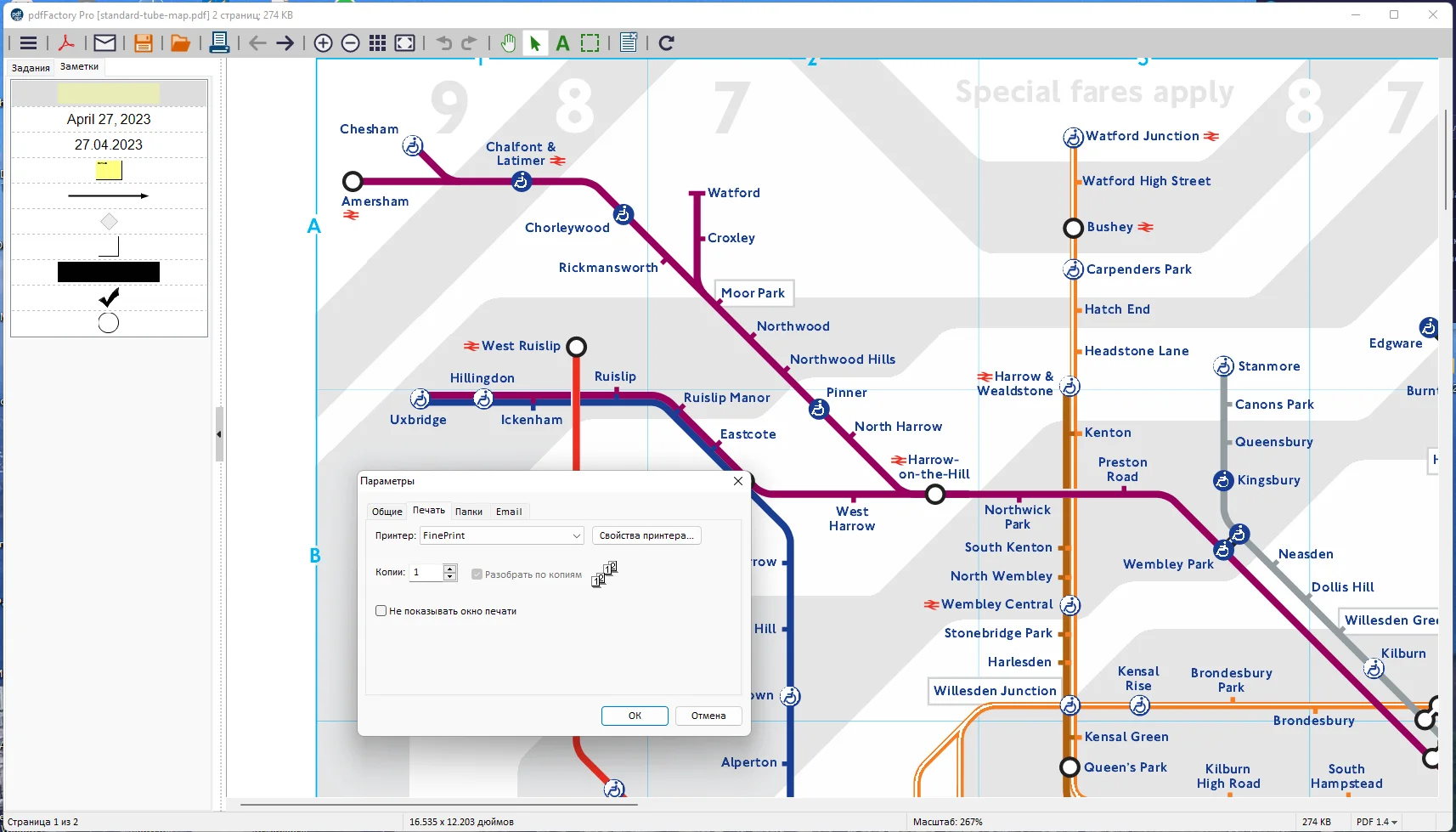The width and height of the screenshot is (1456, 832).
Task: Pick the arrow line annotation
Action: [109, 196]
